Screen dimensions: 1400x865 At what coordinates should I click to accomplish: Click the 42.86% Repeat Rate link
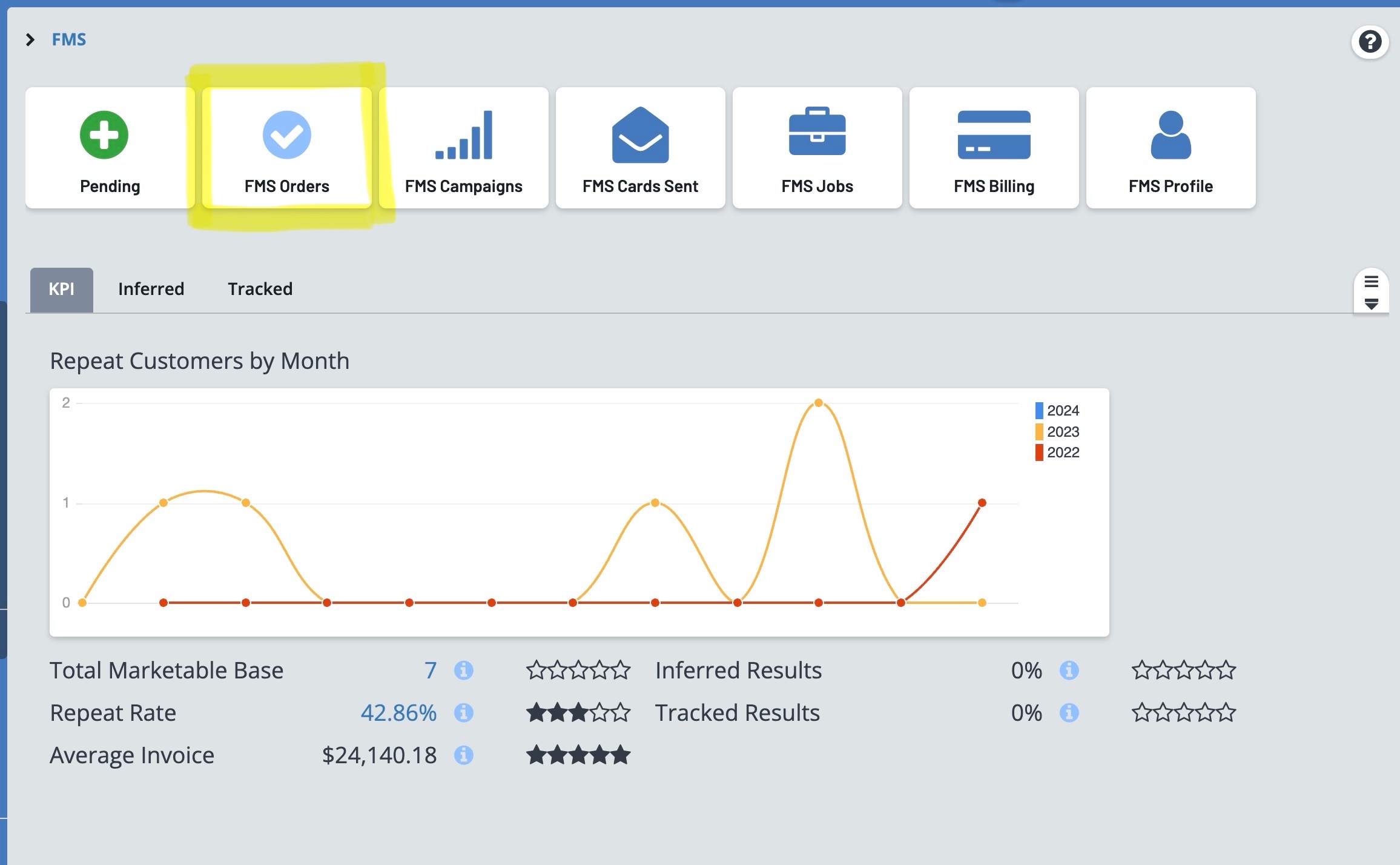tap(398, 712)
